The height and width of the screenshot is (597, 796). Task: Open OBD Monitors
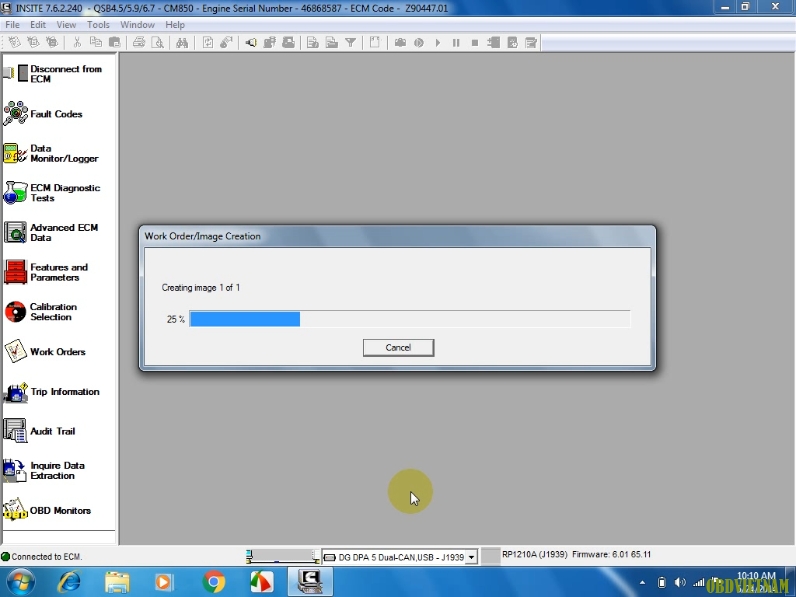(47, 510)
